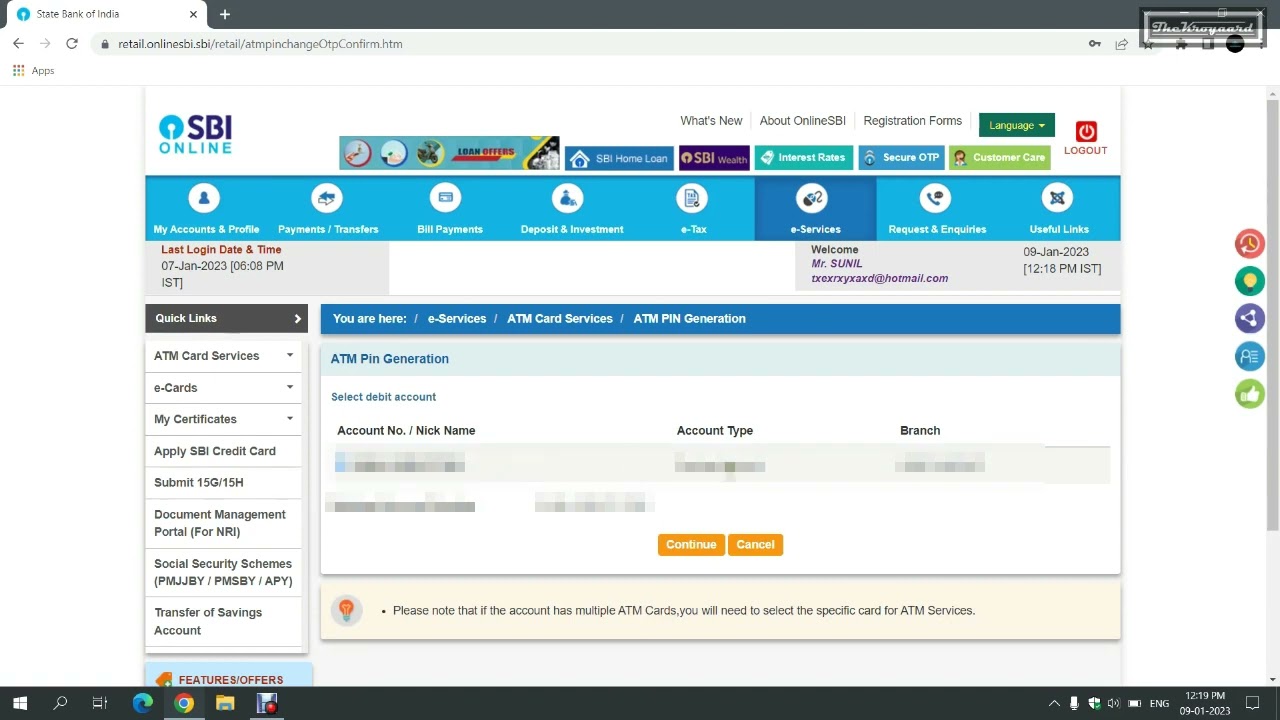Open Deposit & Investment icon
Screen dimensions: 1280x720
coord(568,198)
